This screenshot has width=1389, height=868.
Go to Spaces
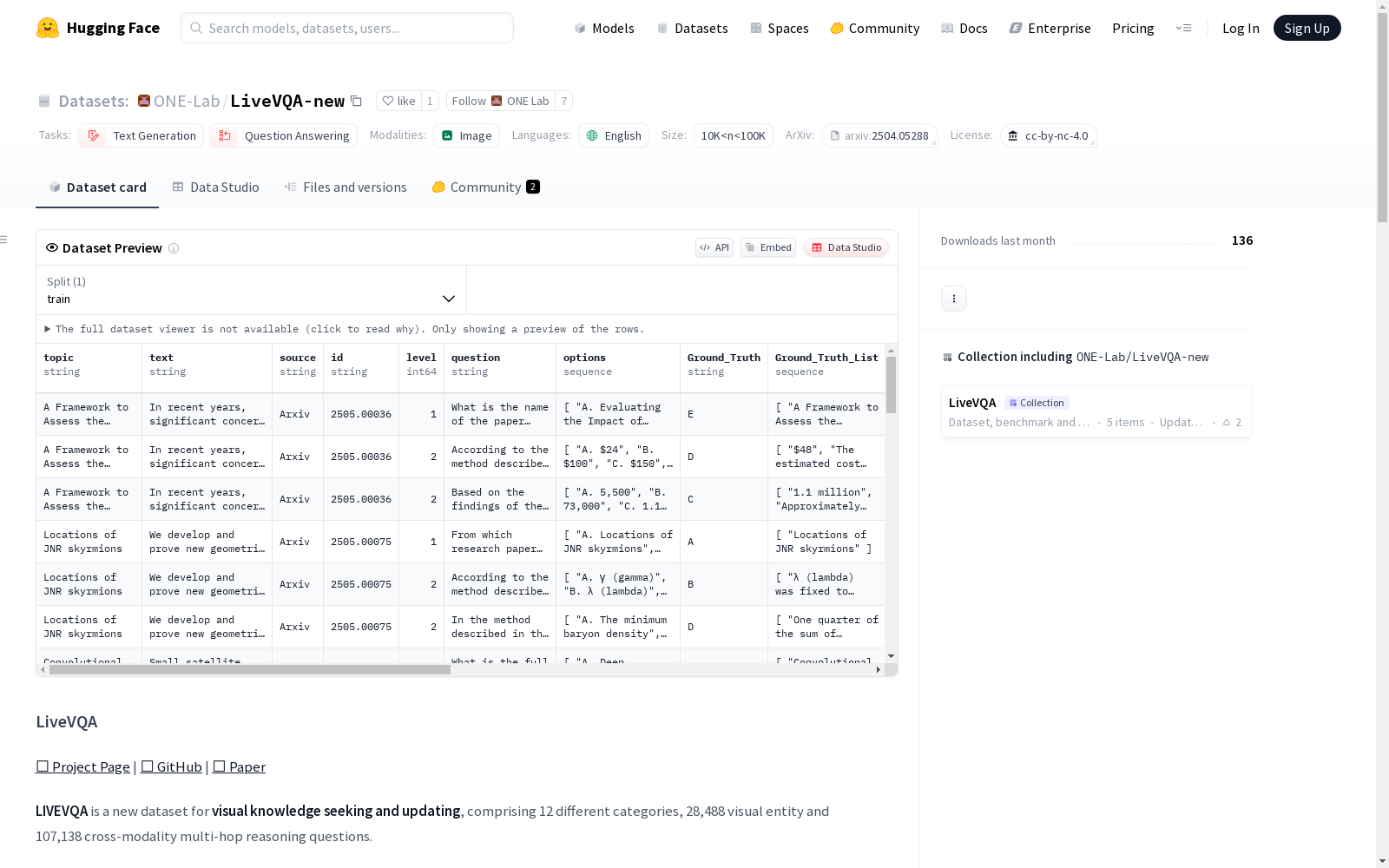(x=780, y=28)
